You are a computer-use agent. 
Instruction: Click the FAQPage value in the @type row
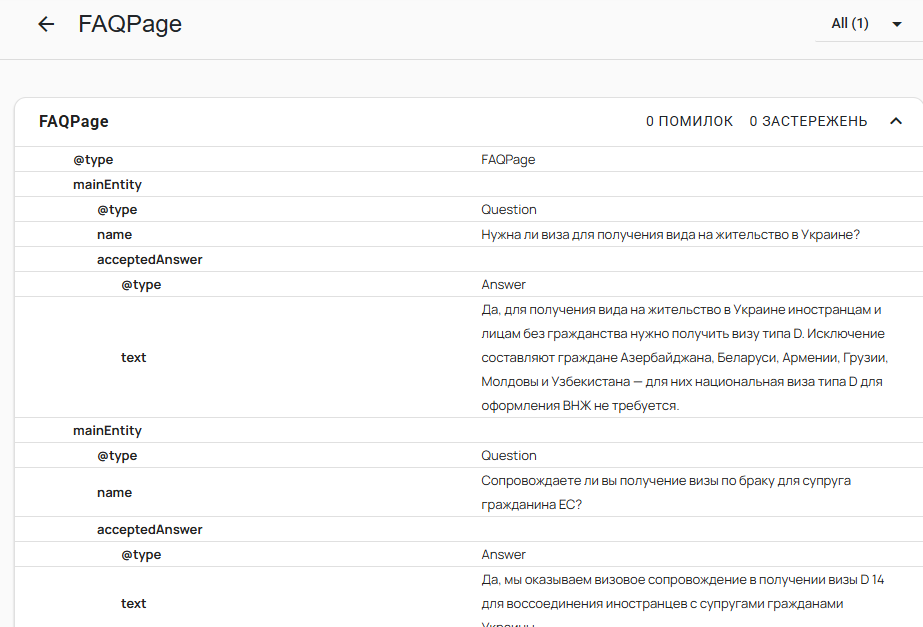[x=508, y=160]
